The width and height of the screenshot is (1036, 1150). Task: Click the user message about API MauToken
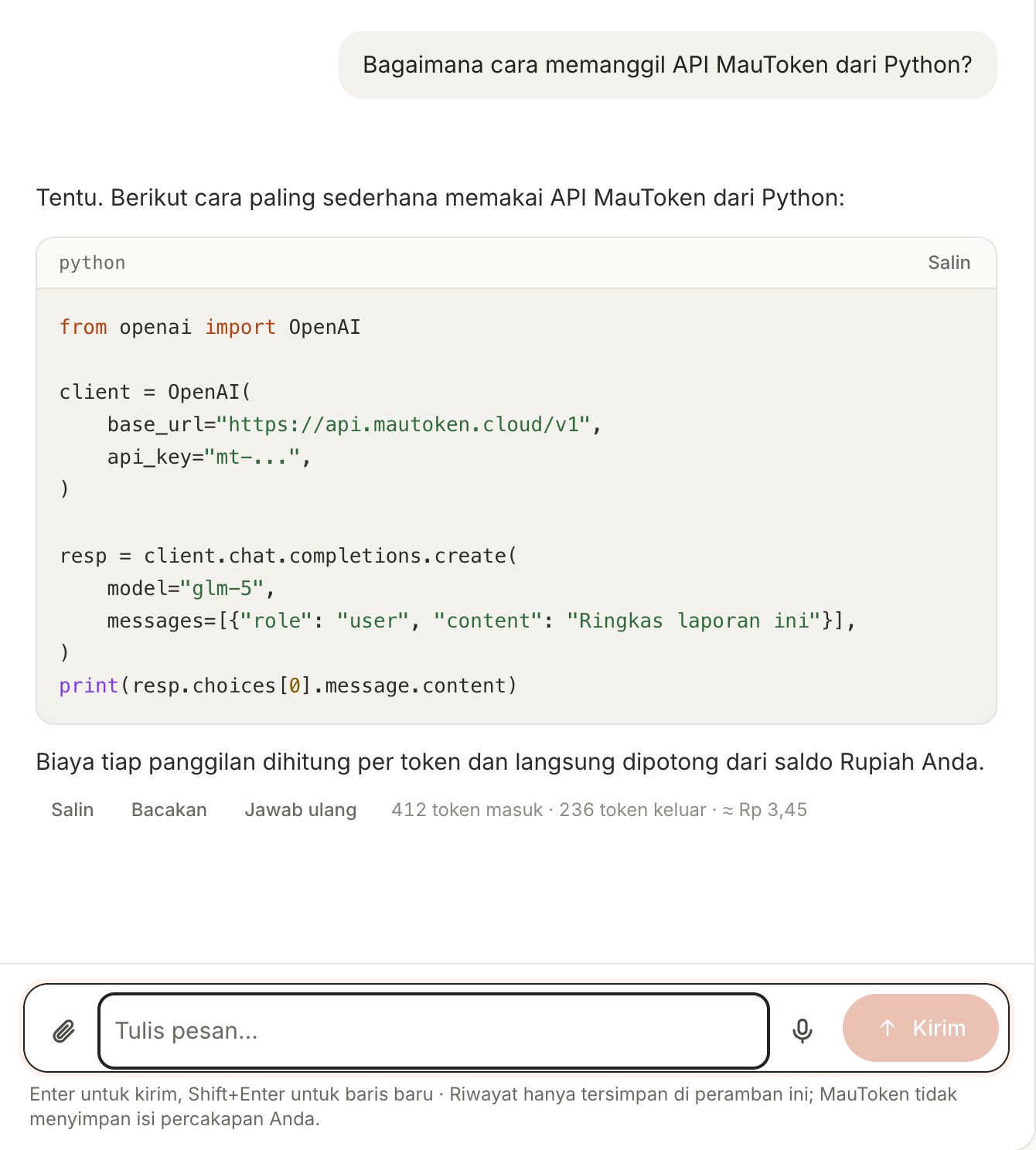(x=667, y=65)
